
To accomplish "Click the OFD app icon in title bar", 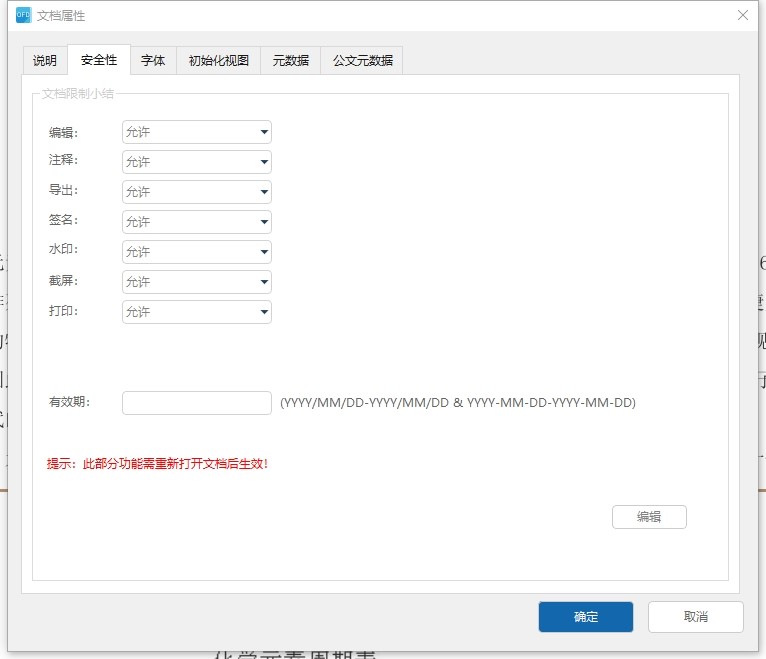I will (23, 15).
